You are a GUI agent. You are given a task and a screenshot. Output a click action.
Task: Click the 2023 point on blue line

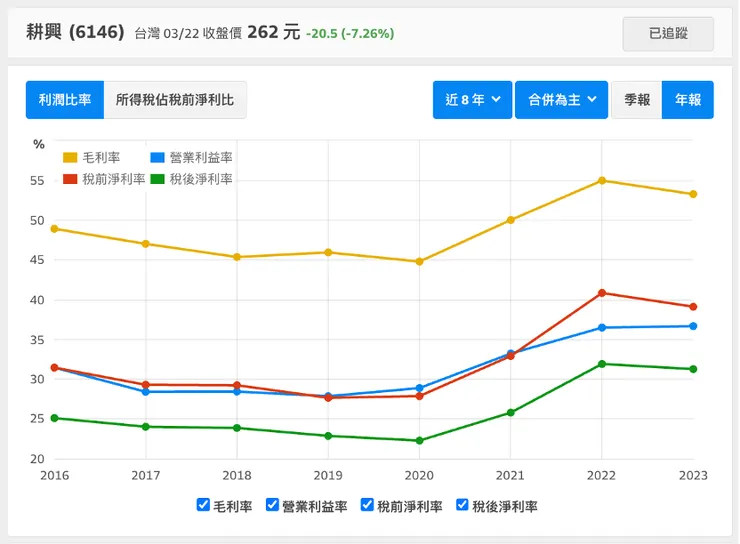(693, 326)
